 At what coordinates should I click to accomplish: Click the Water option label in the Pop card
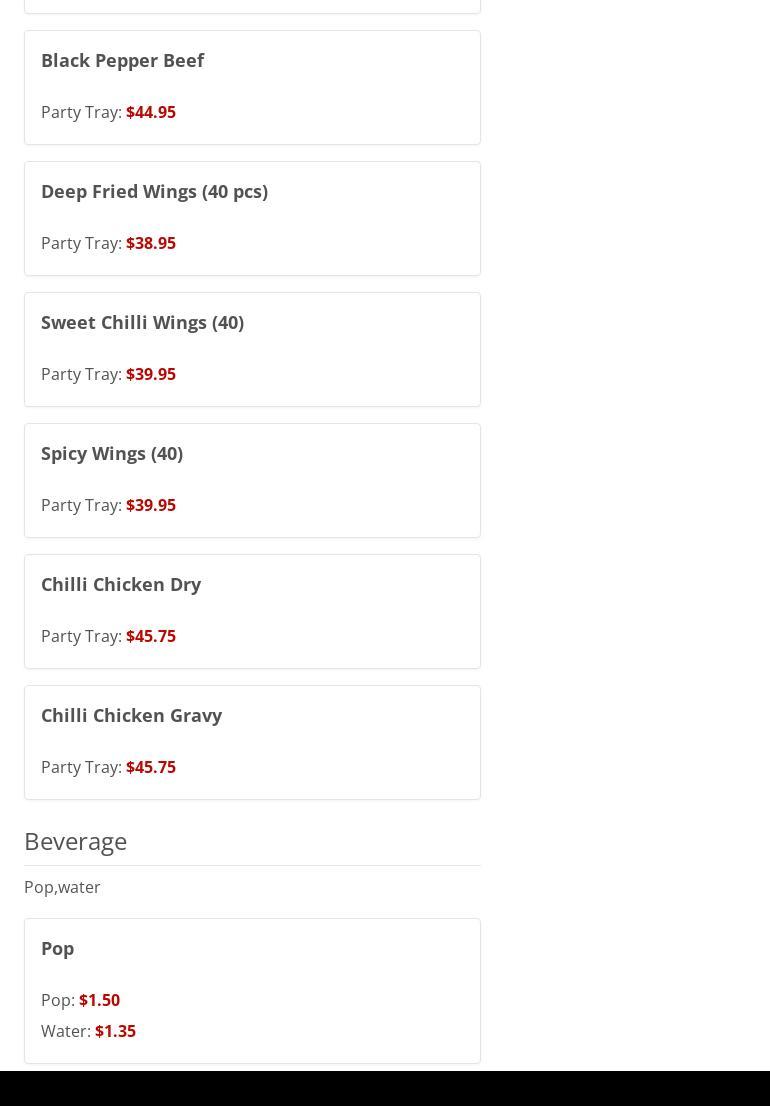(65, 1031)
